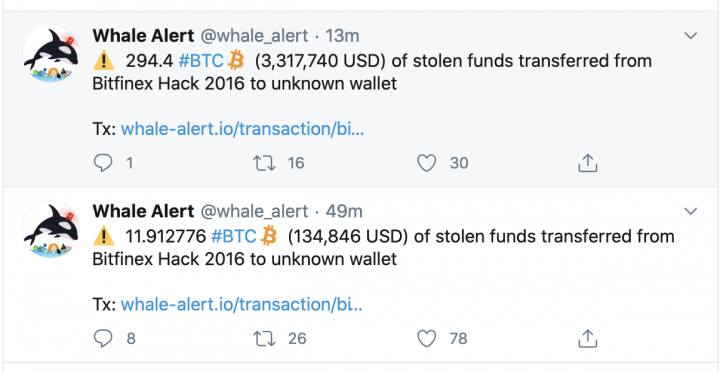Retweet the 11.912776 BTC tweet
Viewport: 720px width, 372px height.
[x=264, y=338]
